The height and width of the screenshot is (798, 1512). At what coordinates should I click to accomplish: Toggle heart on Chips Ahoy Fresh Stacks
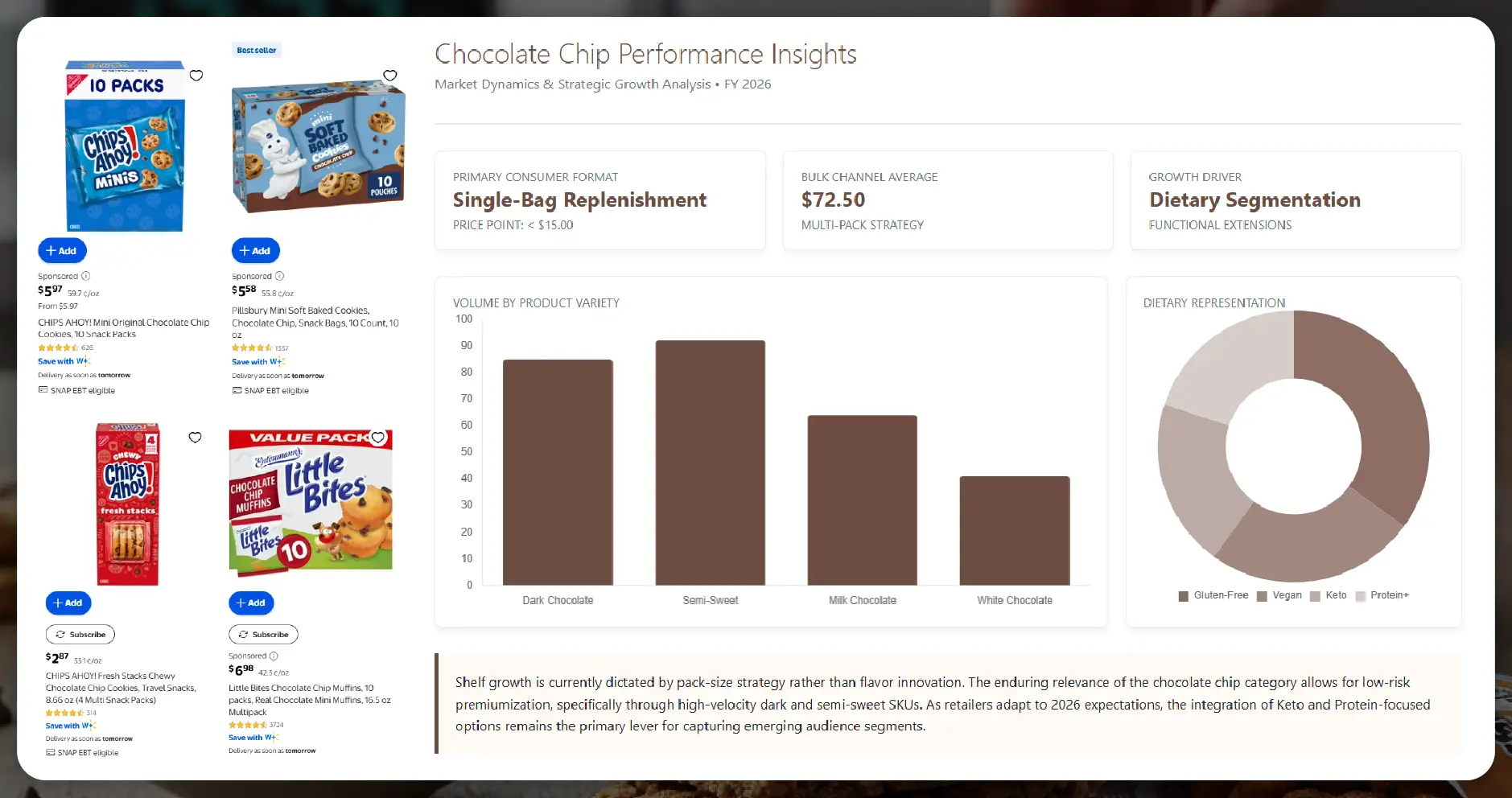pos(195,438)
